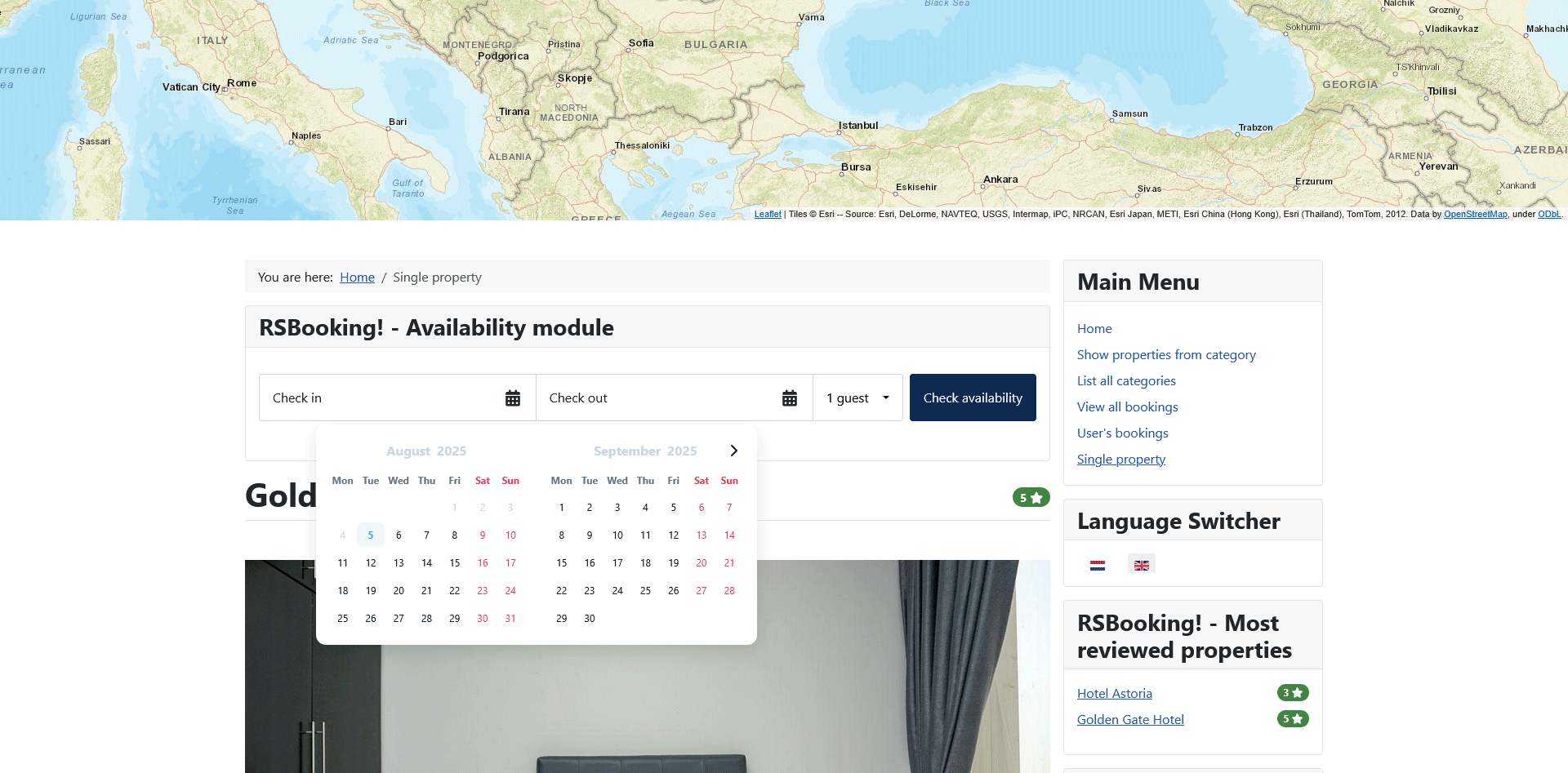
Task: Click the property room photo
Action: point(647,666)
